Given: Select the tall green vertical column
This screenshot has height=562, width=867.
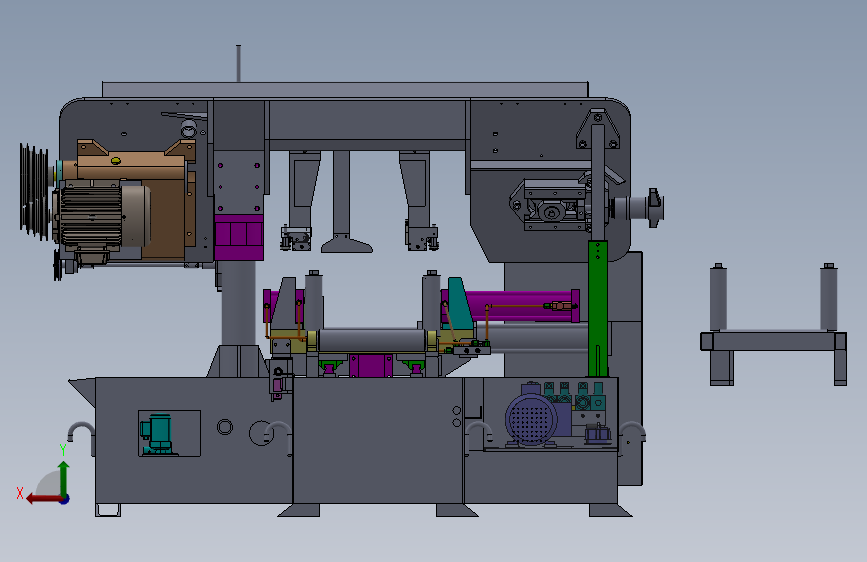Looking at the screenshot, I should pyautogui.click(x=598, y=309).
